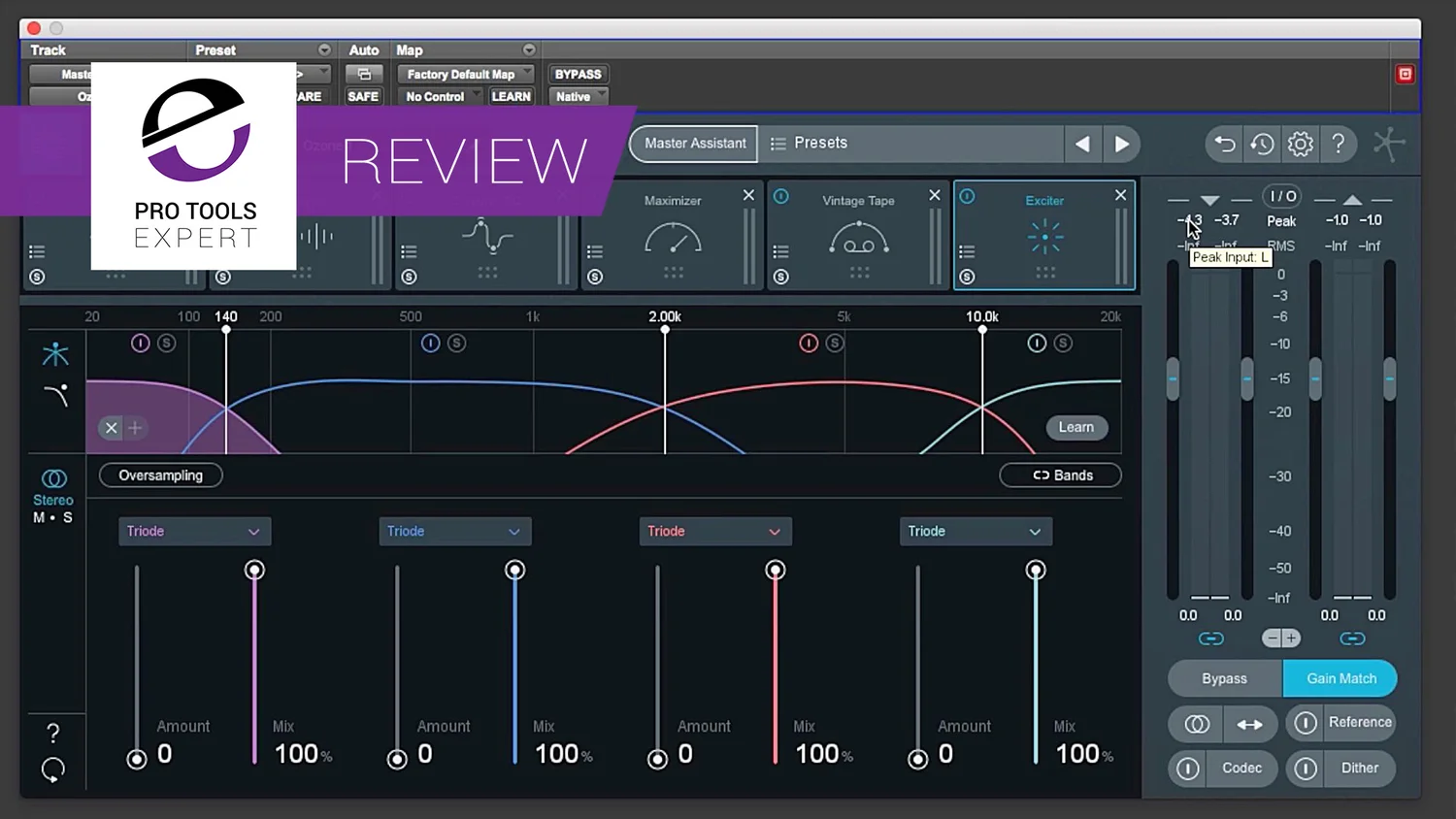Expand the Map header dropdown arrow
The height and width of the screenshot is (819, 1456).
(529, 49)
